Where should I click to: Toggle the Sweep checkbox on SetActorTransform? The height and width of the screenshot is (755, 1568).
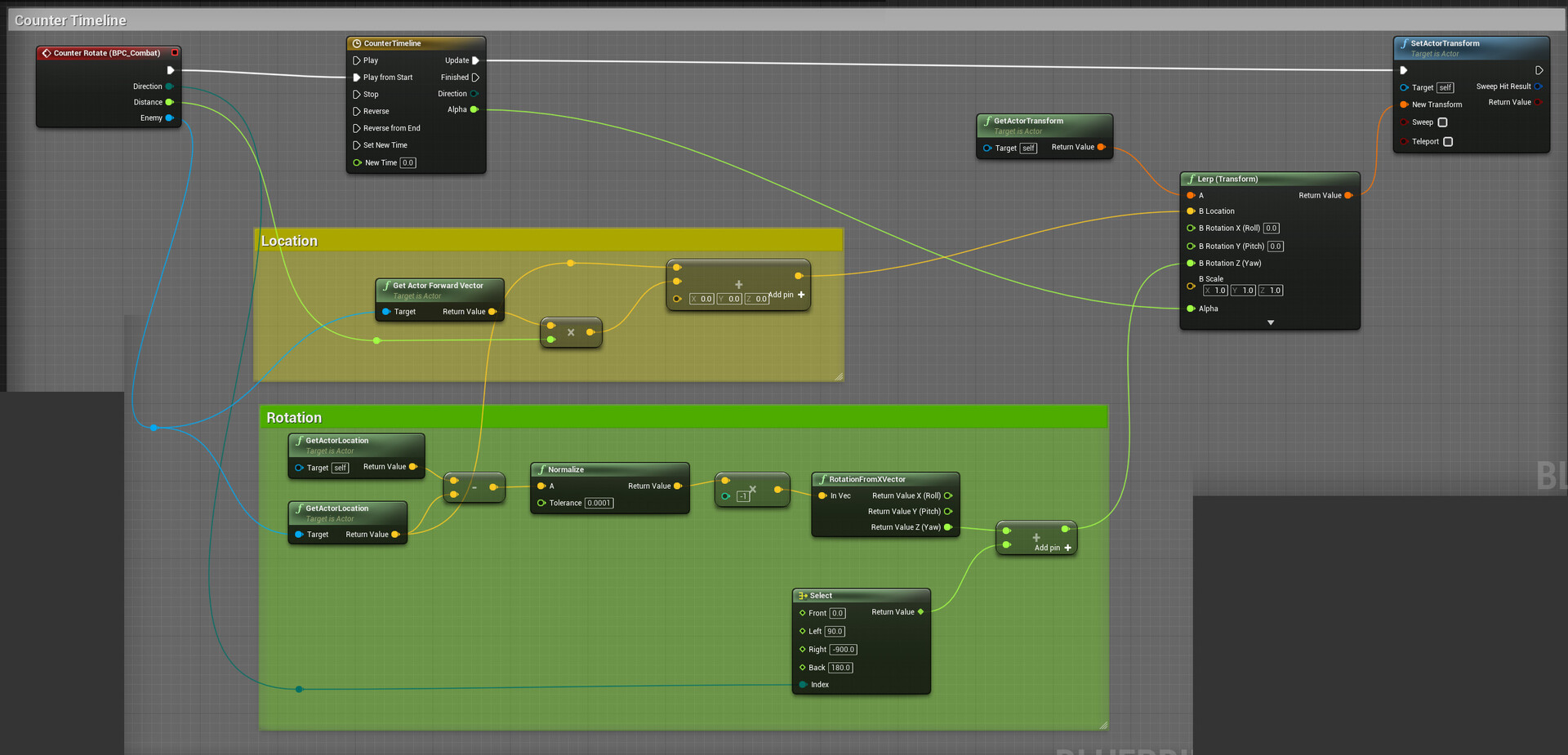click(x=1442, y=122)
